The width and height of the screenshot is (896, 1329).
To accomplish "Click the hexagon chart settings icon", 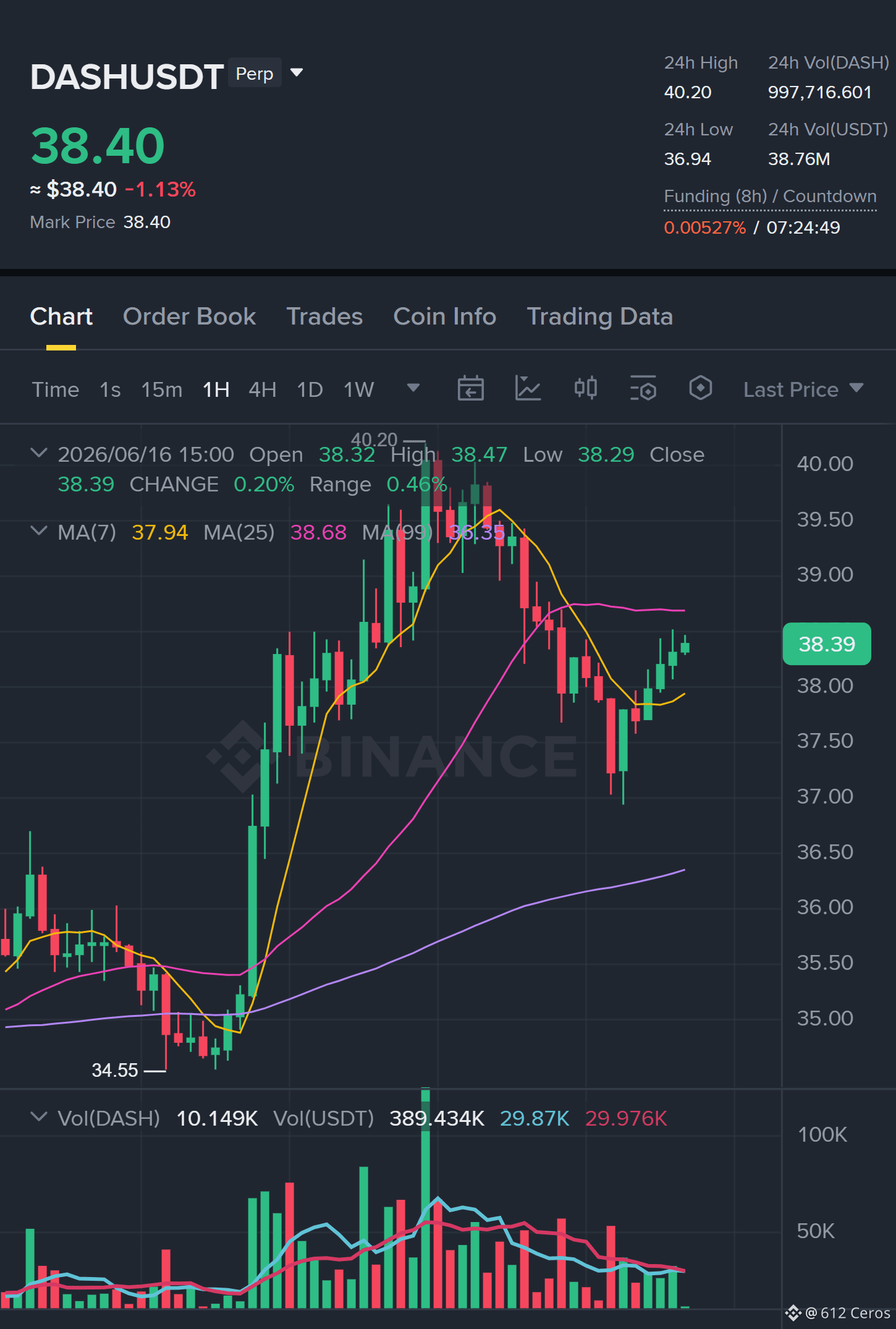I will click(700, 389).
